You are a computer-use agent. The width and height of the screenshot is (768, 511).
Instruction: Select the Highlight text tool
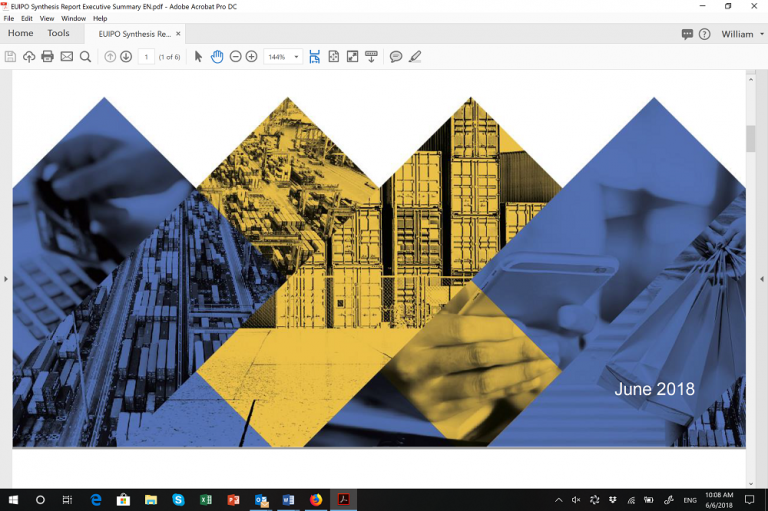(415, 57)
